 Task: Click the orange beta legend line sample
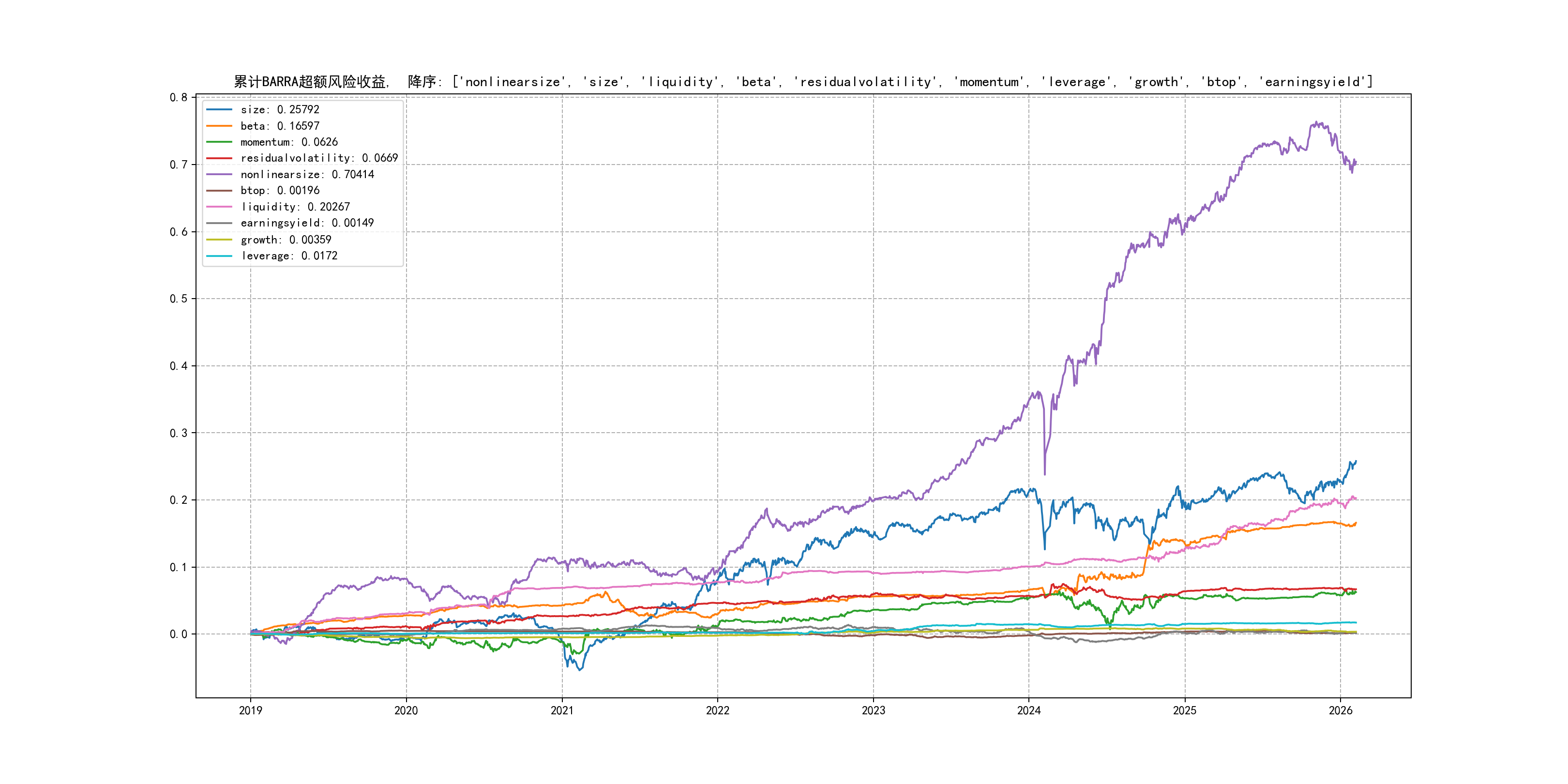pyautogui.click(x=219, y=126)
